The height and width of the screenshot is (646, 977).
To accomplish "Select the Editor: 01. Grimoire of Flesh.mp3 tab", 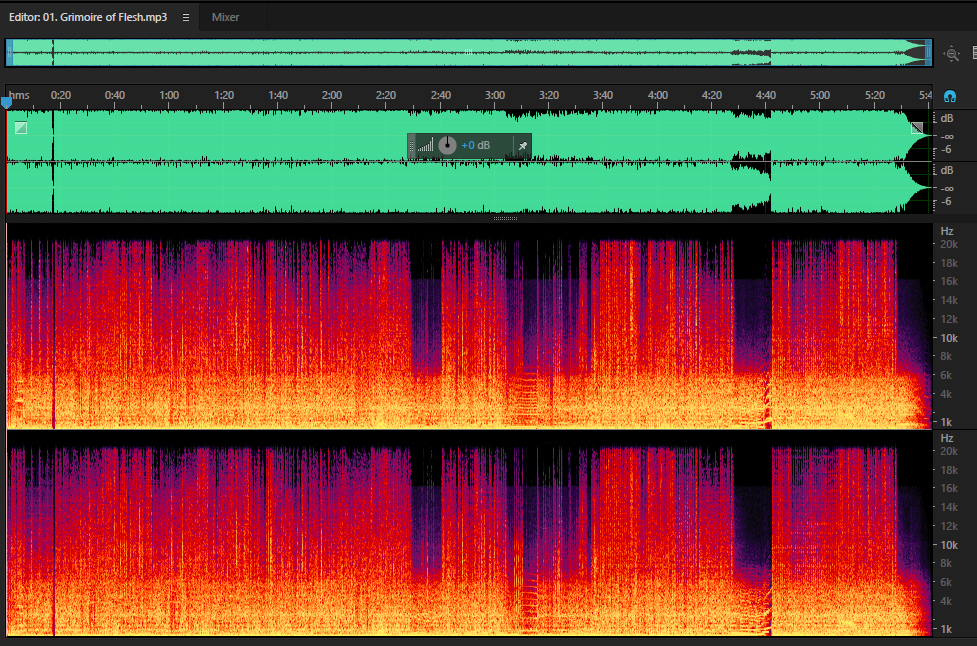I will point(88,17).
